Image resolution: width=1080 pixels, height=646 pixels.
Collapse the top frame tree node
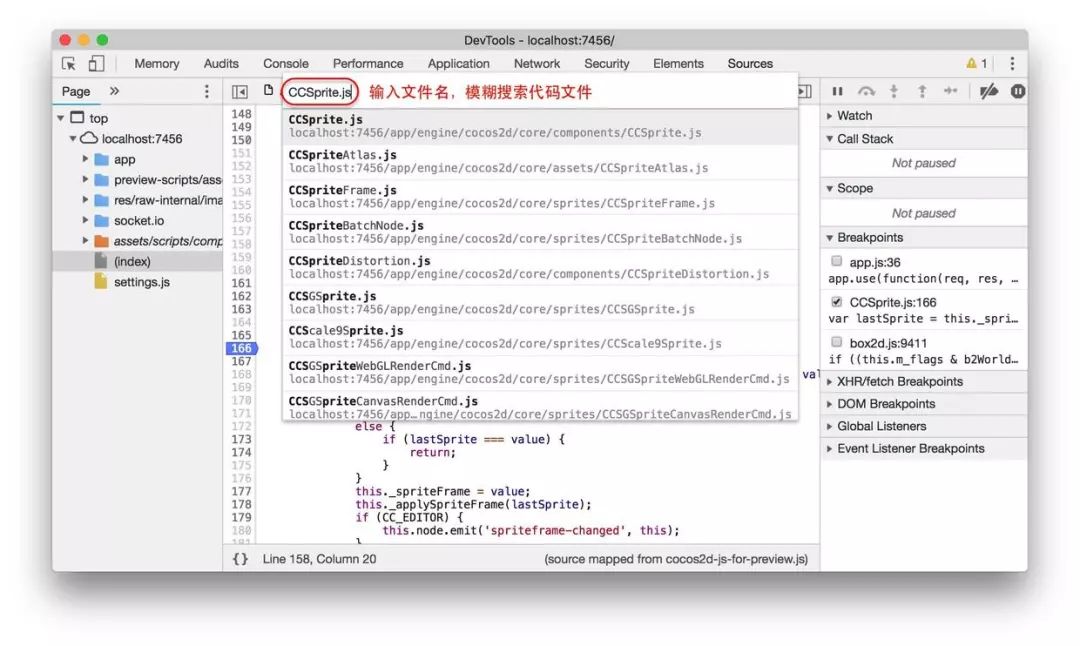tap(61, 118)
